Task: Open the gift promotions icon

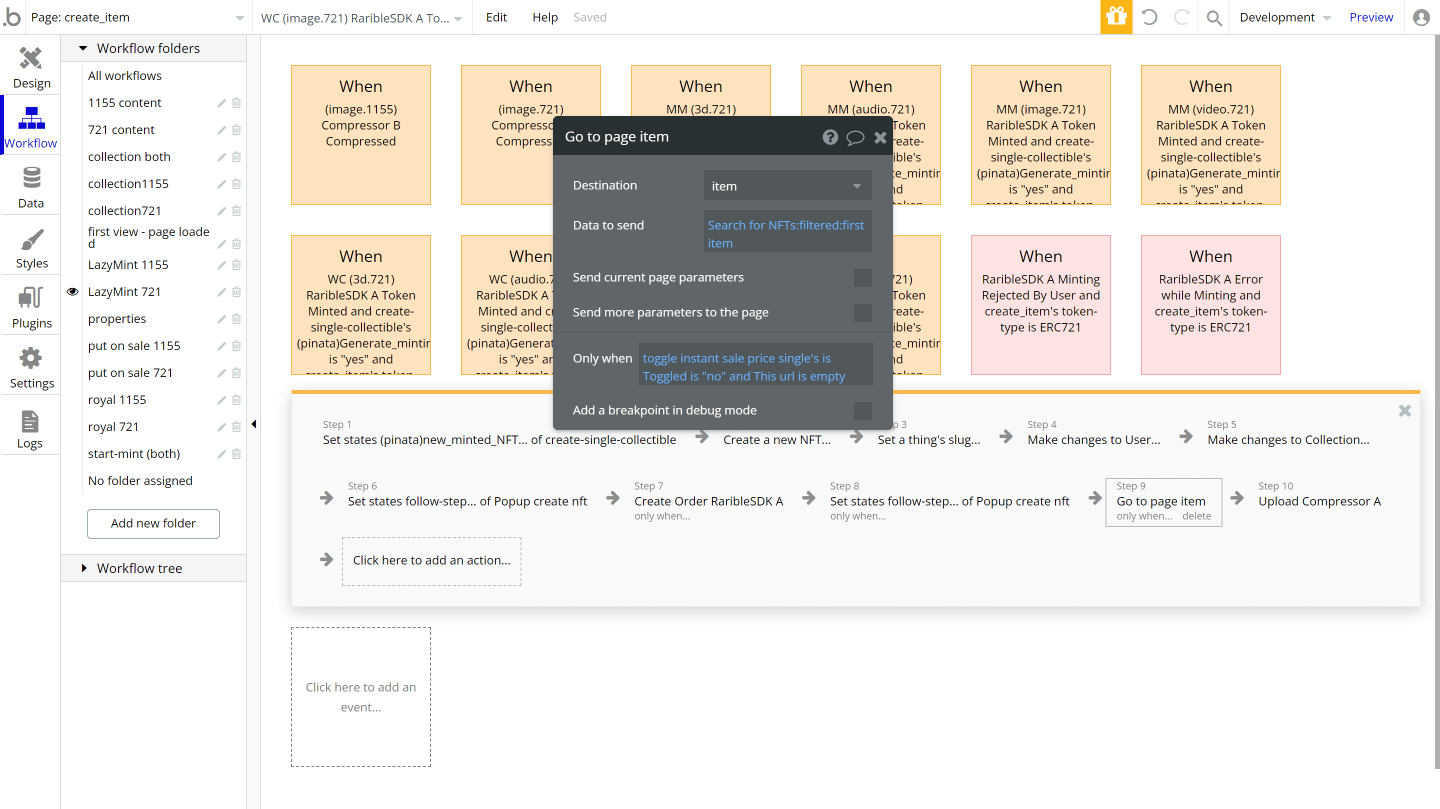Action: coord(1116,17)
